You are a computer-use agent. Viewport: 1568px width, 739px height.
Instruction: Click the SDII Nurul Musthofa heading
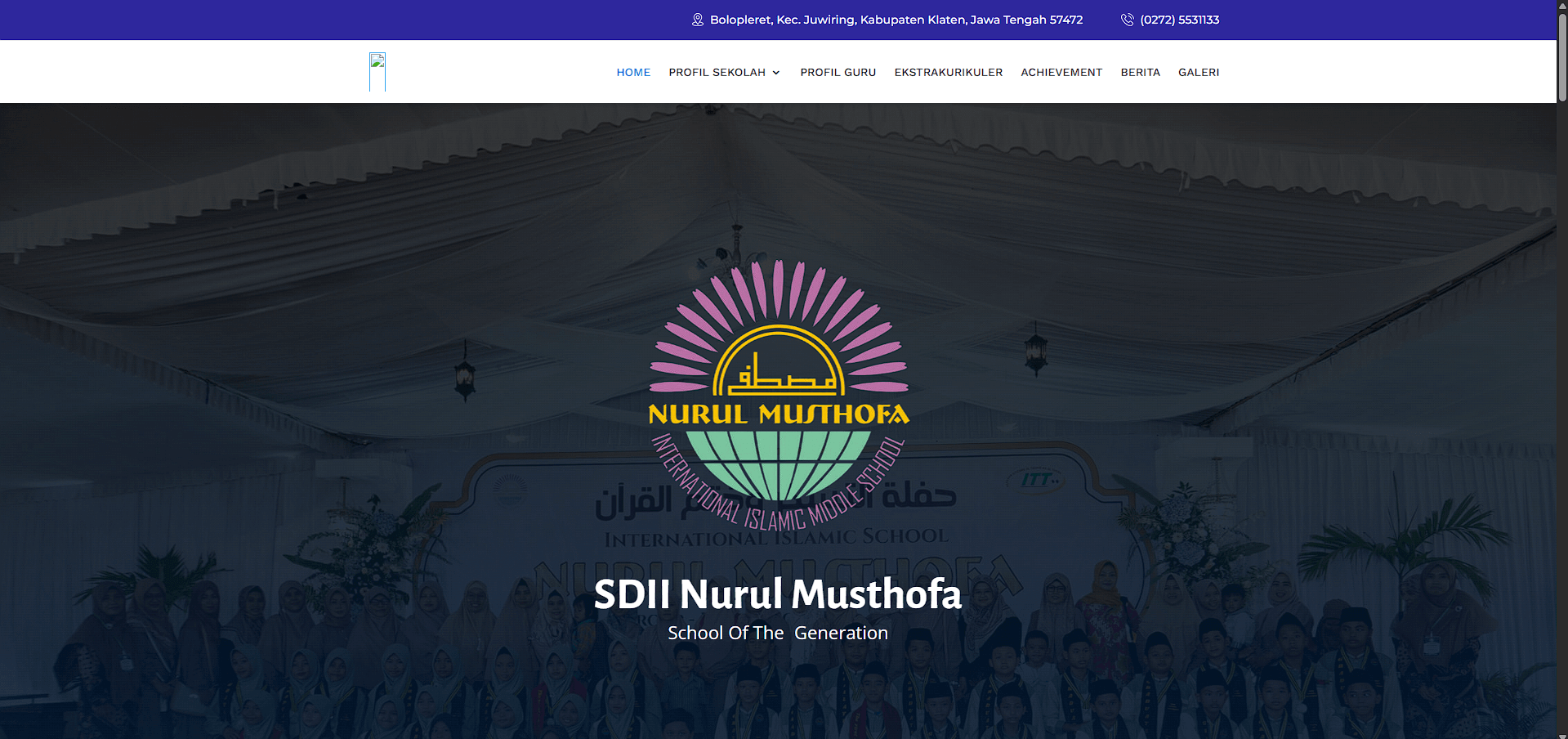pos(777,594)
